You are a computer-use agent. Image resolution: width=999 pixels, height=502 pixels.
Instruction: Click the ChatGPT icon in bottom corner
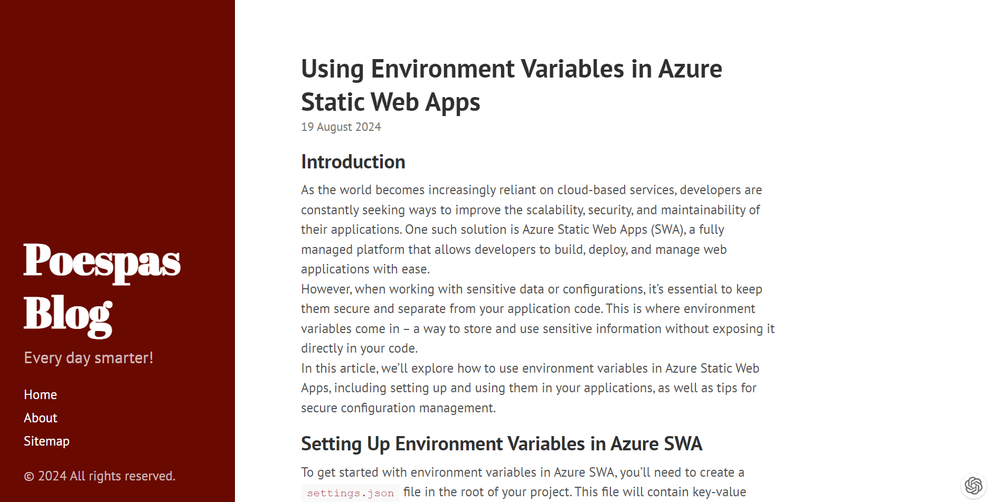coord(973,485)
